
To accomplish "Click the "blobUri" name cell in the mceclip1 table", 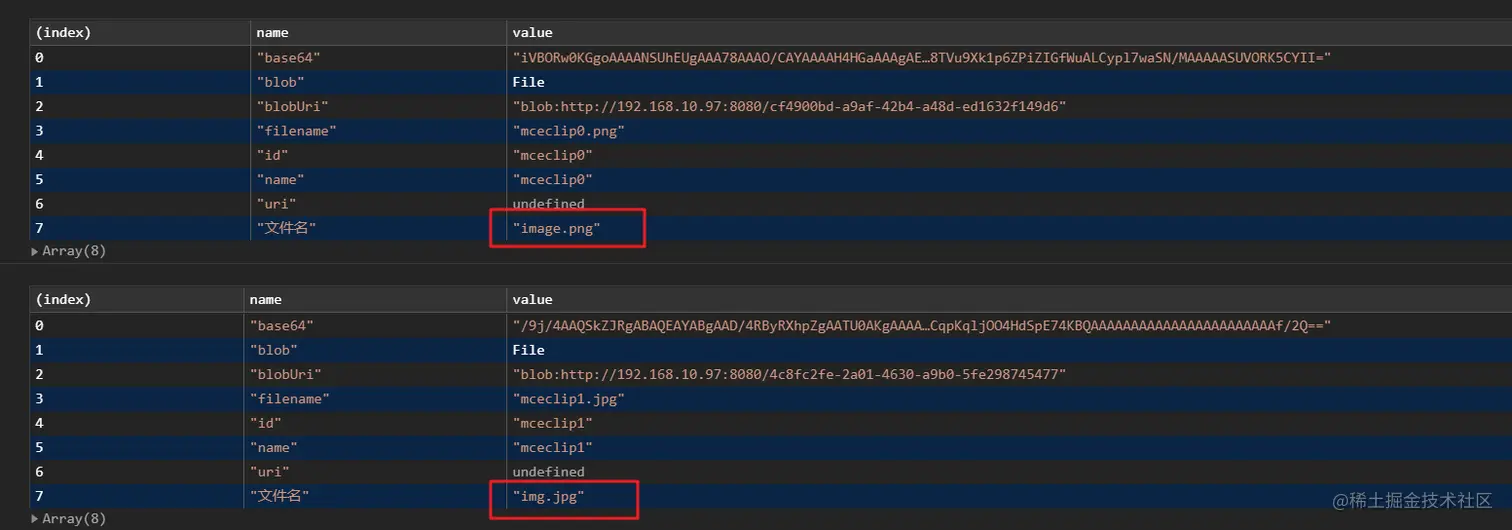I will [285, 374].
